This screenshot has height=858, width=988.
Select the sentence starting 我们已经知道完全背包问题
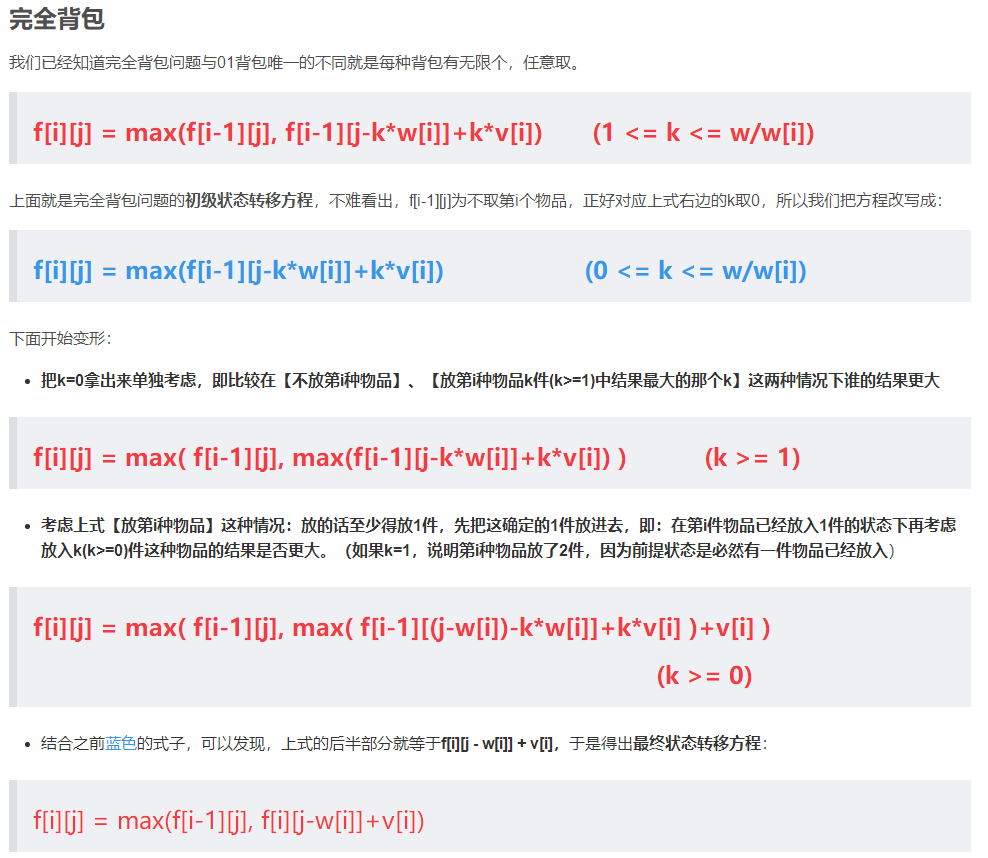point(295,62)
